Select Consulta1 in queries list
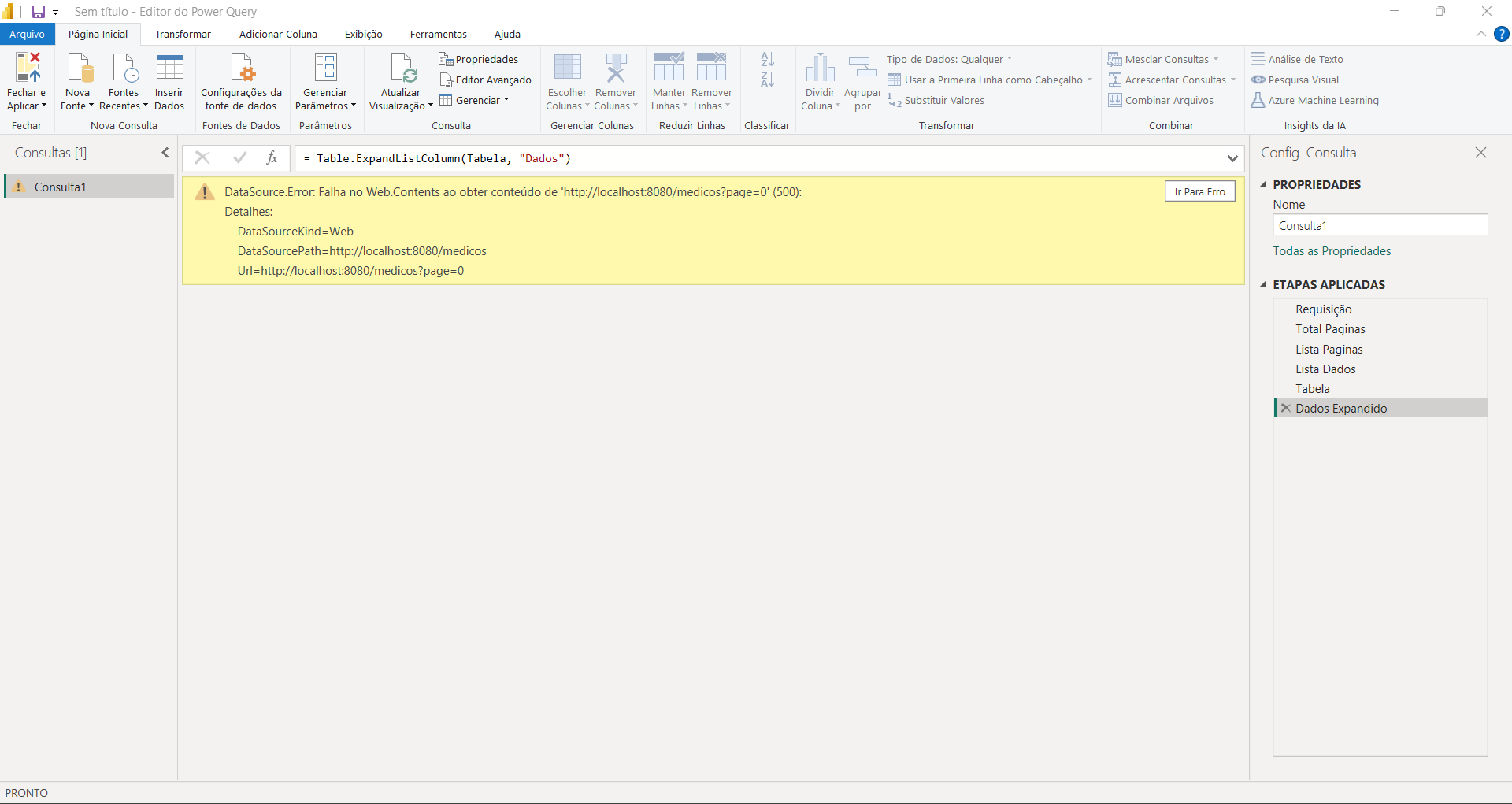 tap(89, 187)
